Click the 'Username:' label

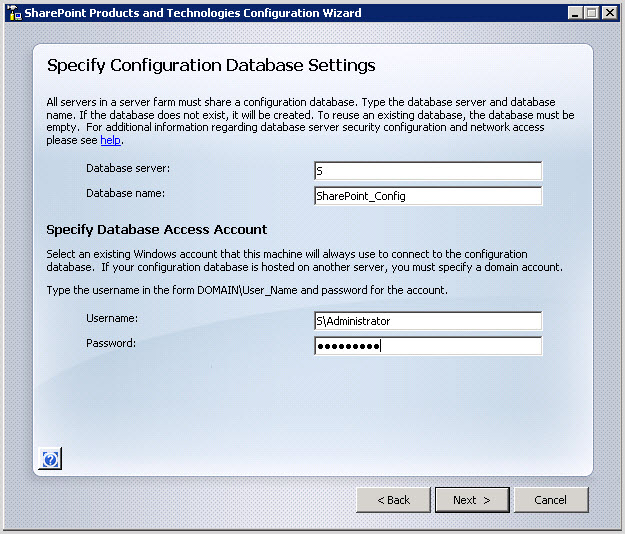click(x=112, y=318)
